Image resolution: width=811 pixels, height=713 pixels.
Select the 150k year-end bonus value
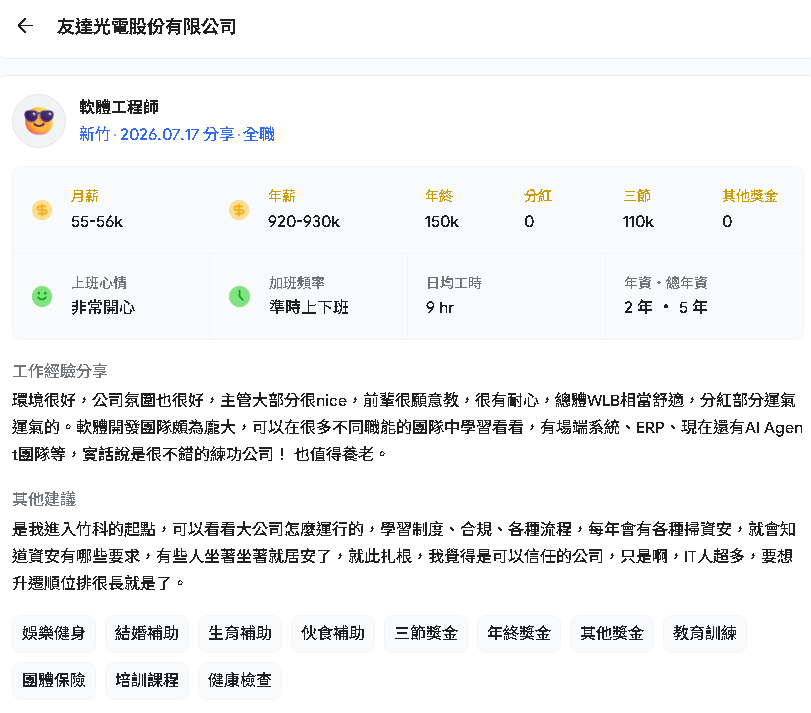pyautogui.click(x=442, y=222)
